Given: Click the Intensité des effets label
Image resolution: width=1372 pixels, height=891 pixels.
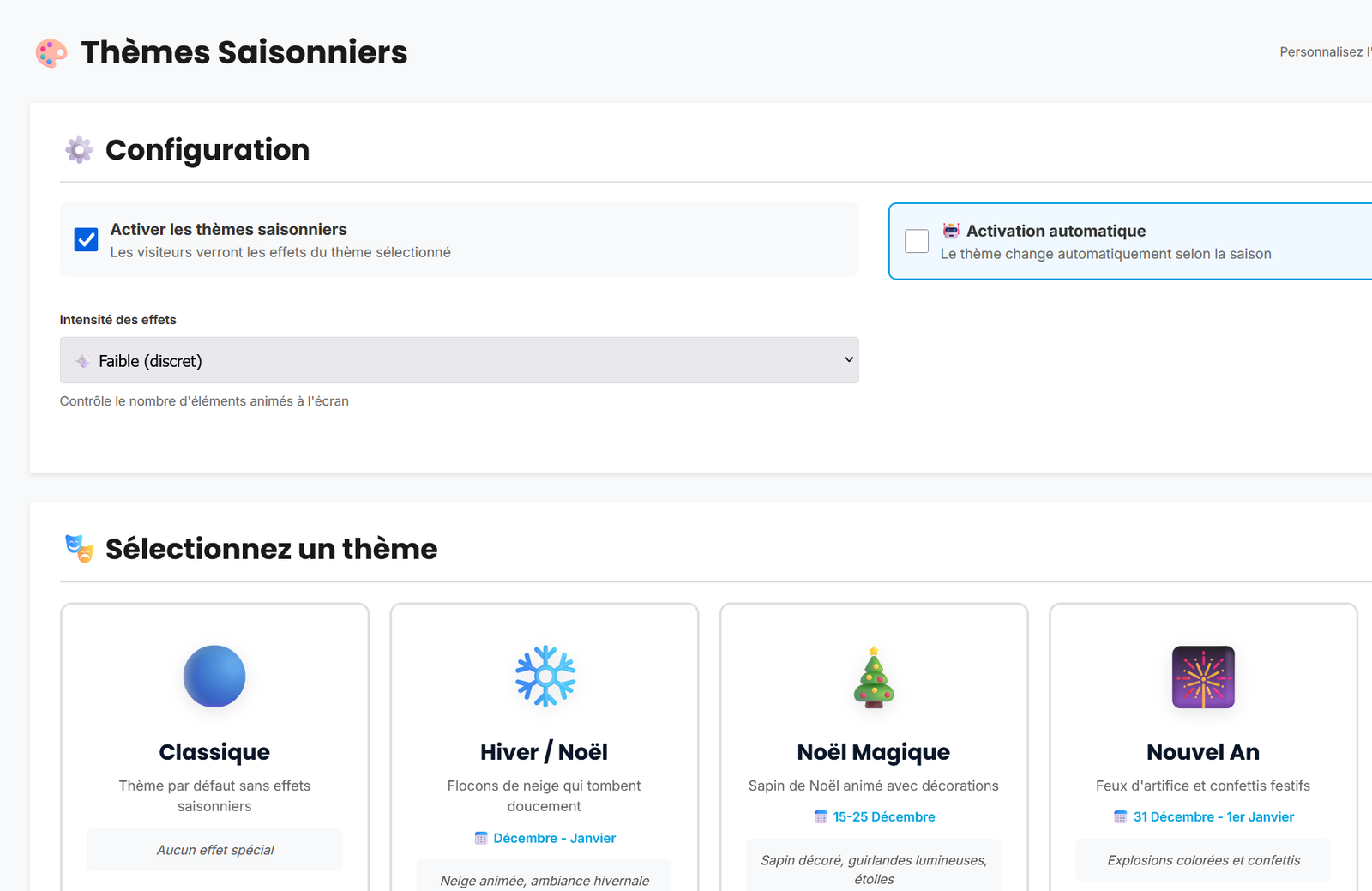Looking at the screenshot, I should 117,320.
